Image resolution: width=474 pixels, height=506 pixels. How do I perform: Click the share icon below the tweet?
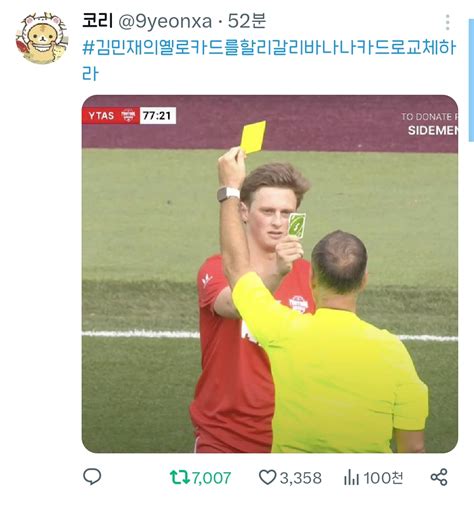[439, 477]
